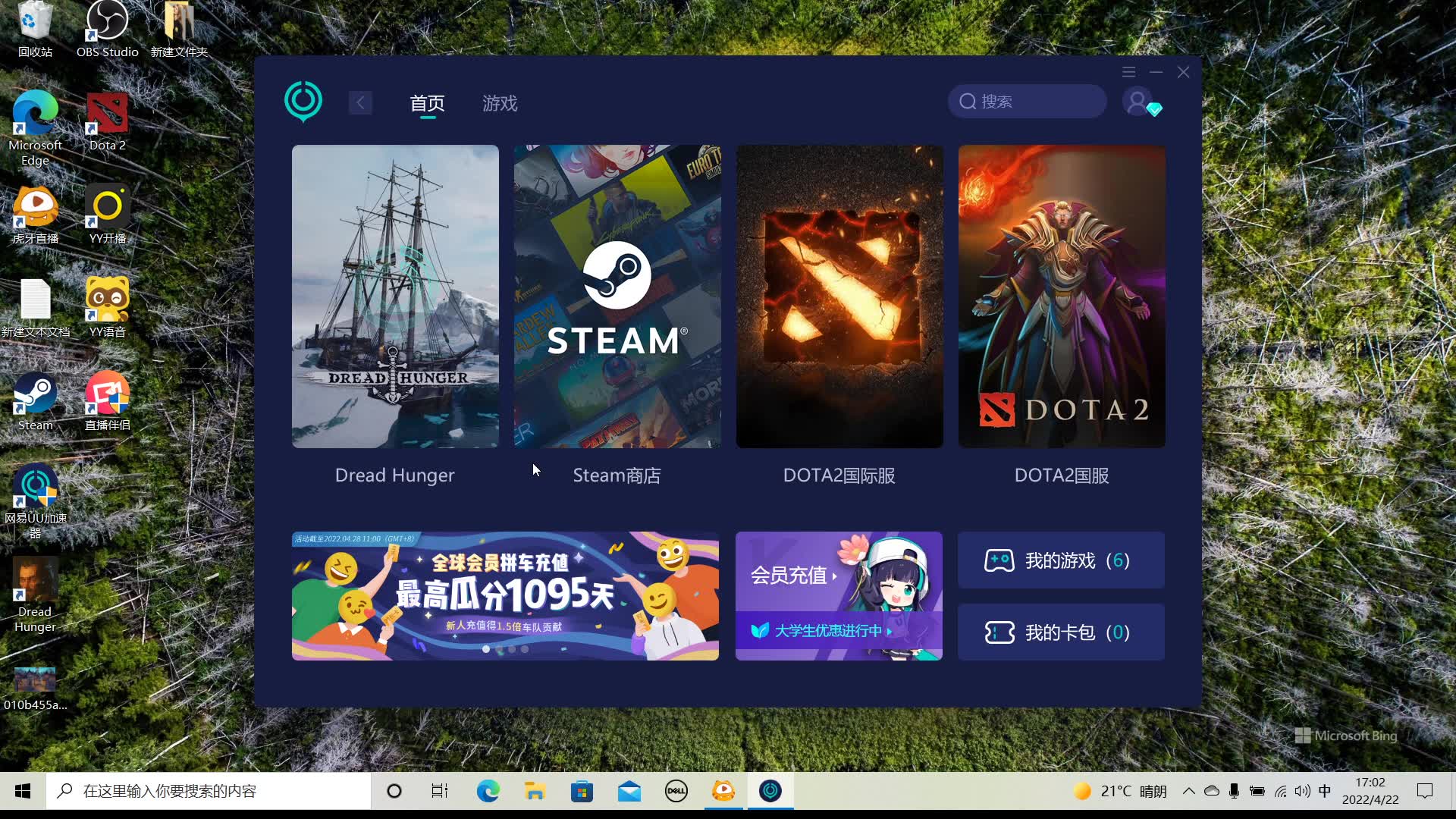The image size is (1456, 819).
Task: Open the YY语音 desktop shortcut
Action: pos(107,309)
